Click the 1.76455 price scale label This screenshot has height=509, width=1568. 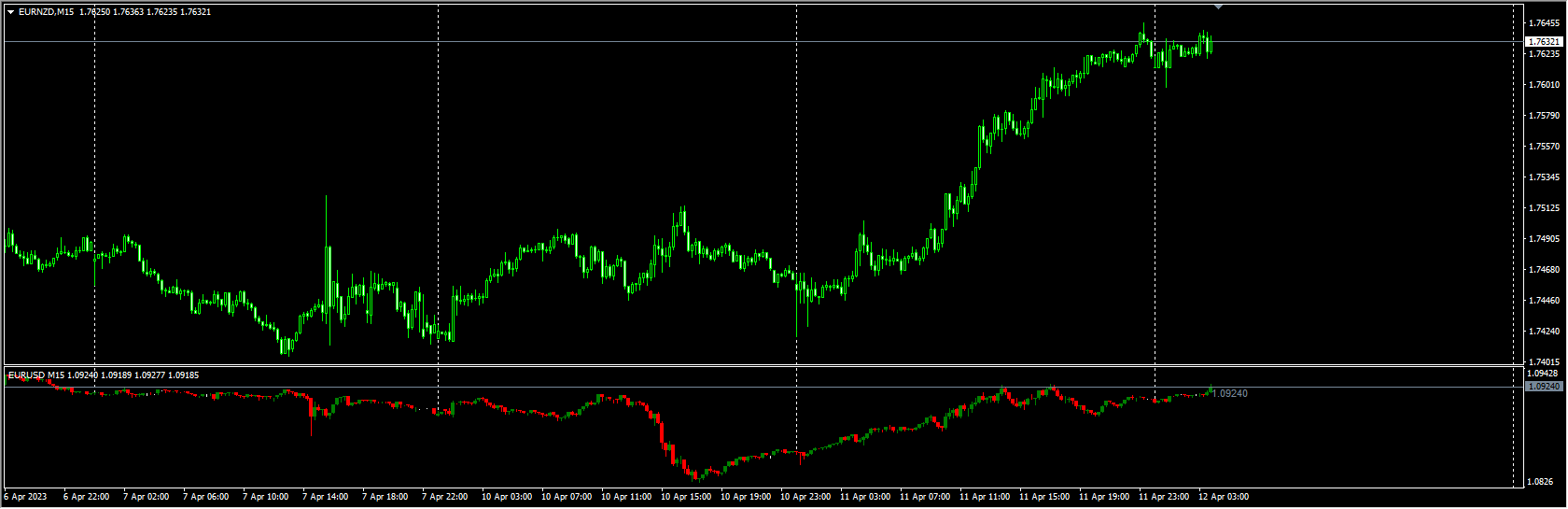pos(1545,22)
